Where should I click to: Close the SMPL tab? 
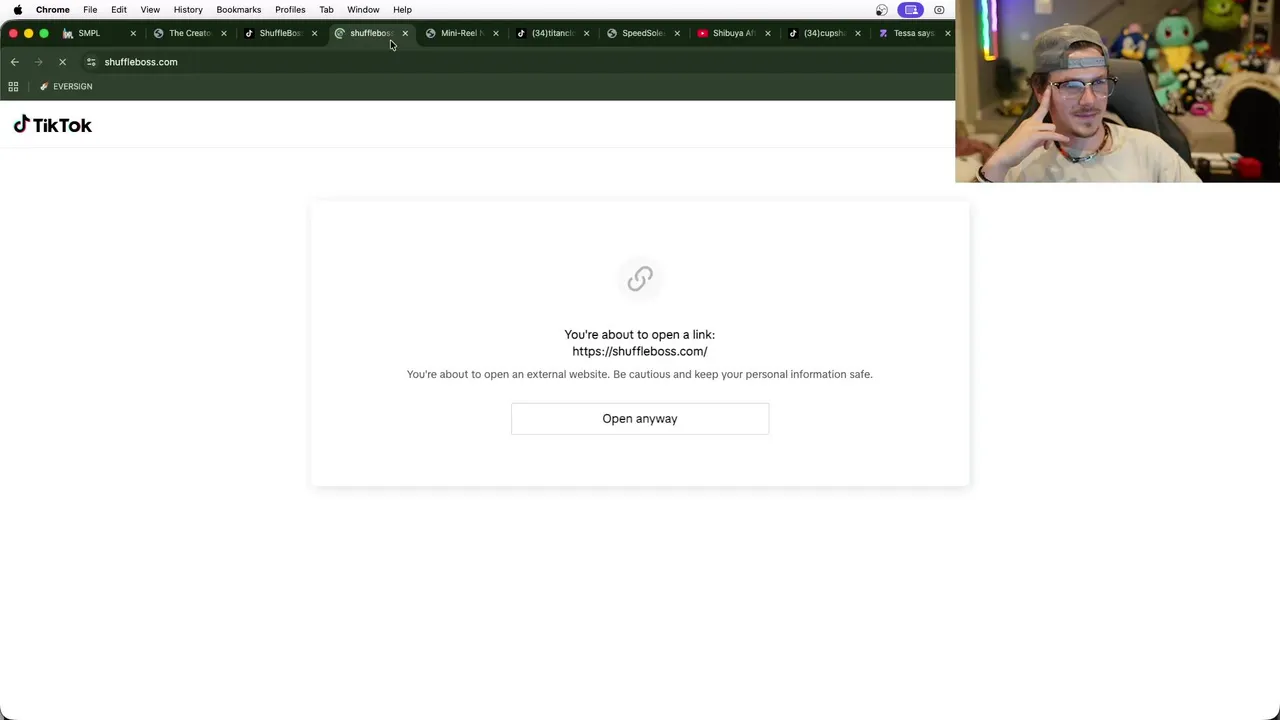(133, 33)
